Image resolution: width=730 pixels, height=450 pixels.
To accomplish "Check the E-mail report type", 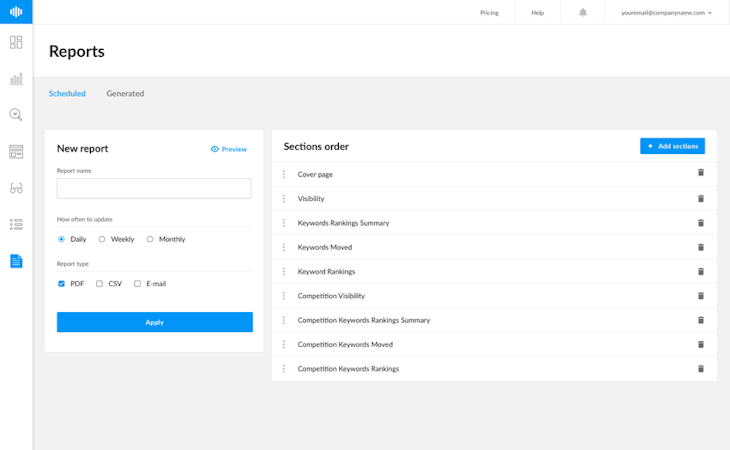I will pos(138,284).
